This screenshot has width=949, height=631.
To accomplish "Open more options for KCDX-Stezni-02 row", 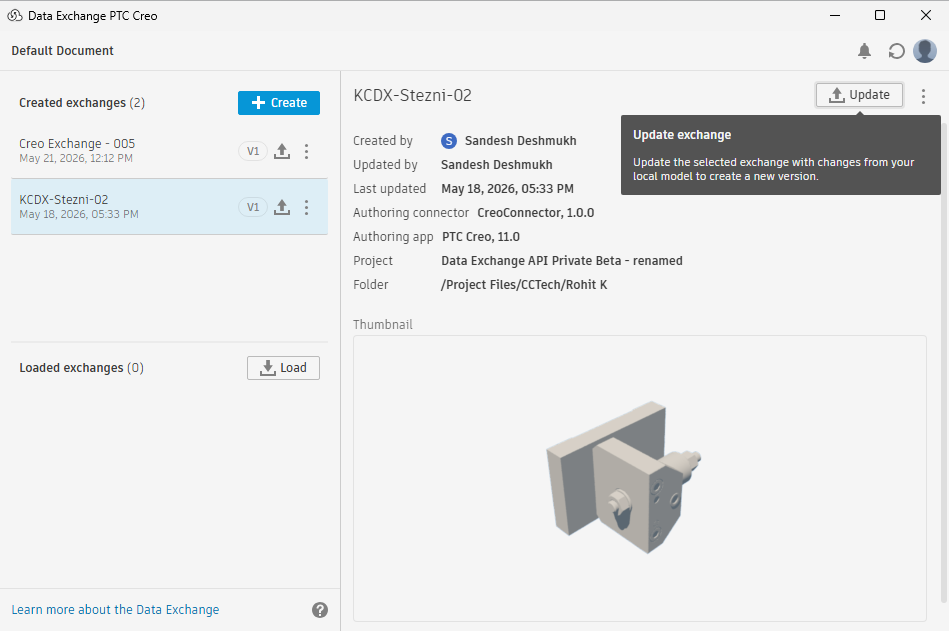I will [x=306, y=207].
